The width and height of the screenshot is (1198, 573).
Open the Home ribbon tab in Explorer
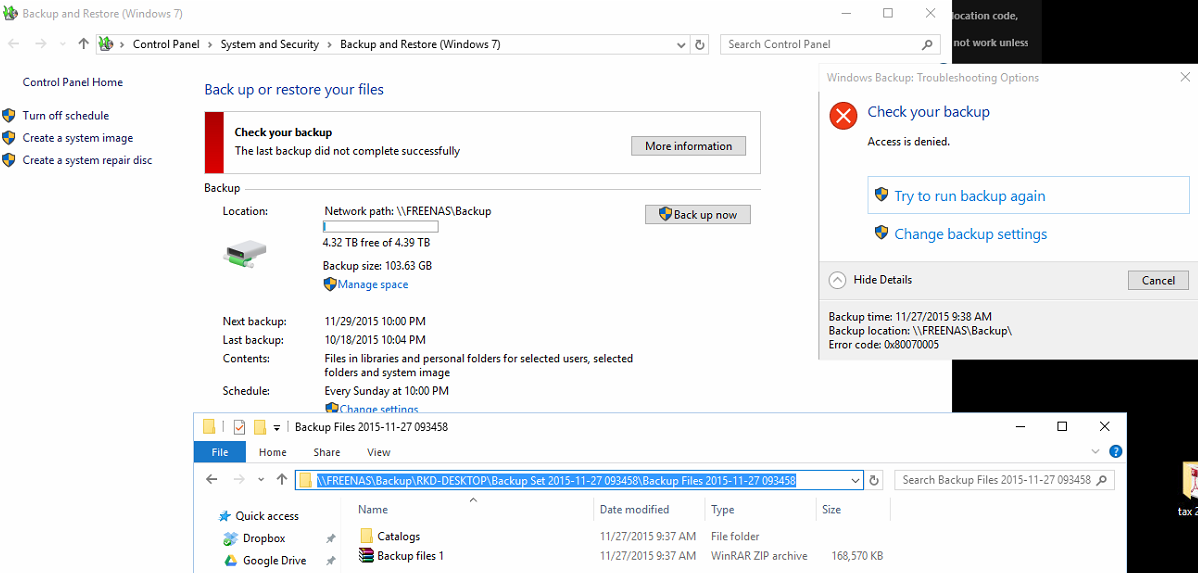pyautogui.click(x=273, y=452)
